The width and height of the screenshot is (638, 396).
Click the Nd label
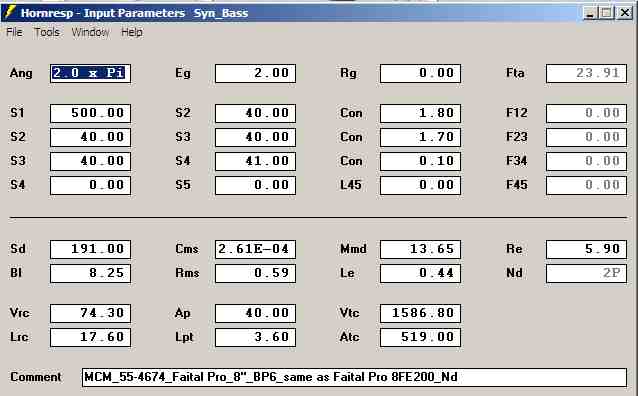pyautogui.click(x=514, y=273)
